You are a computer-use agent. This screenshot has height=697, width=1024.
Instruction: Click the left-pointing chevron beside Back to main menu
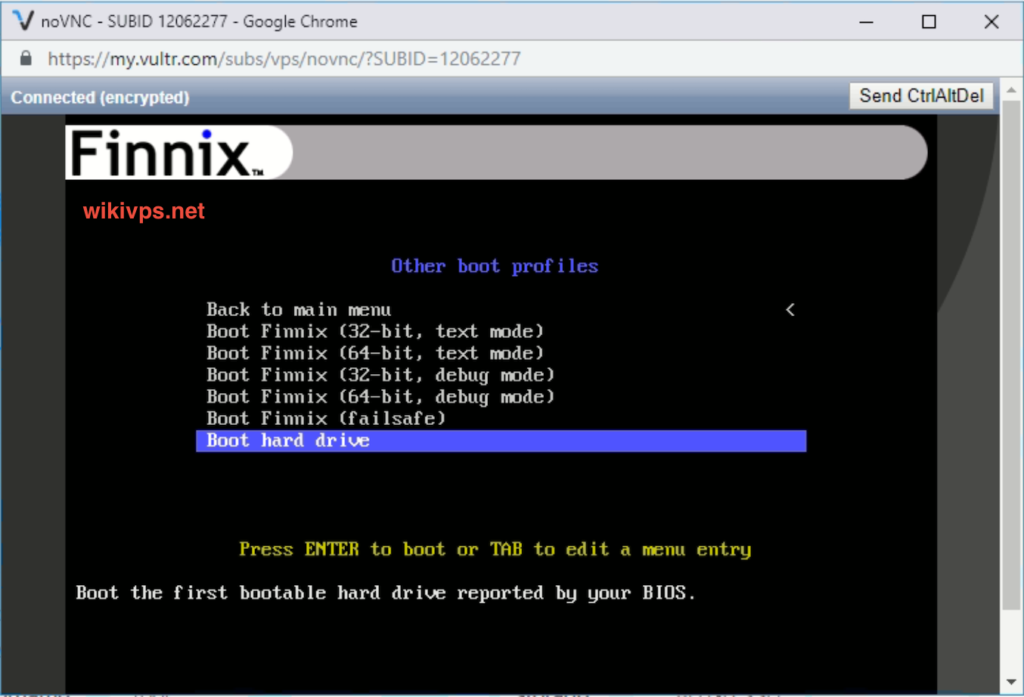pyautogui.click(x=790, y=309)
